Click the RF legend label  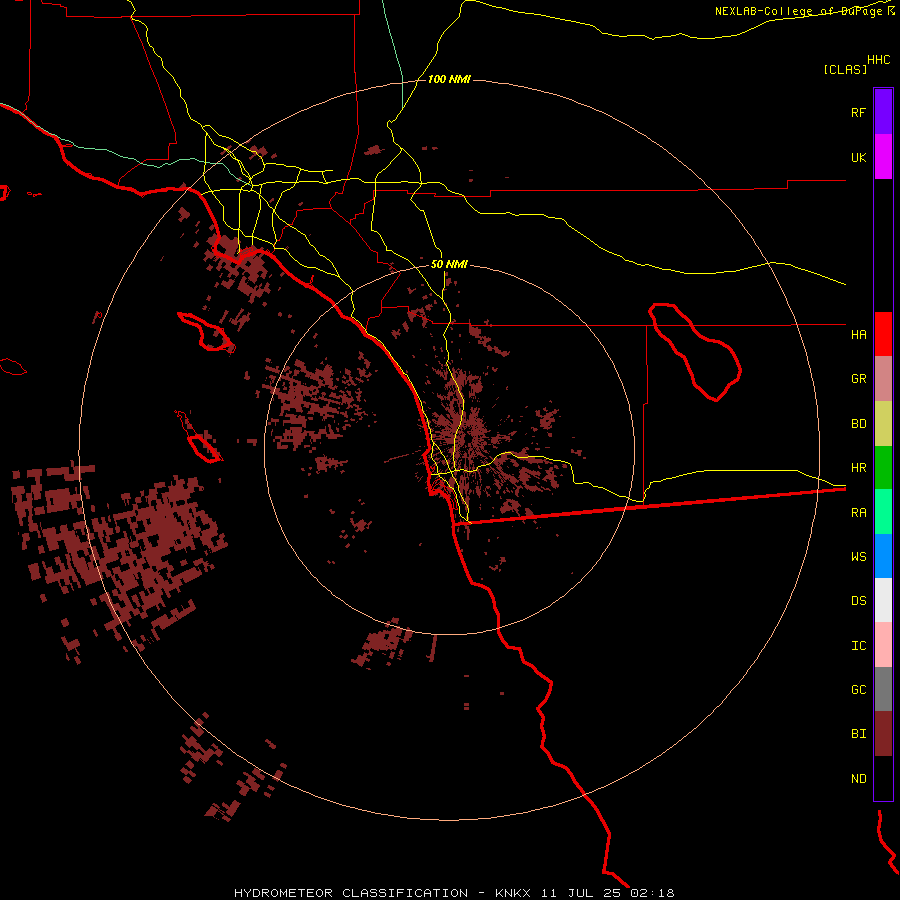tap(858, 112)
